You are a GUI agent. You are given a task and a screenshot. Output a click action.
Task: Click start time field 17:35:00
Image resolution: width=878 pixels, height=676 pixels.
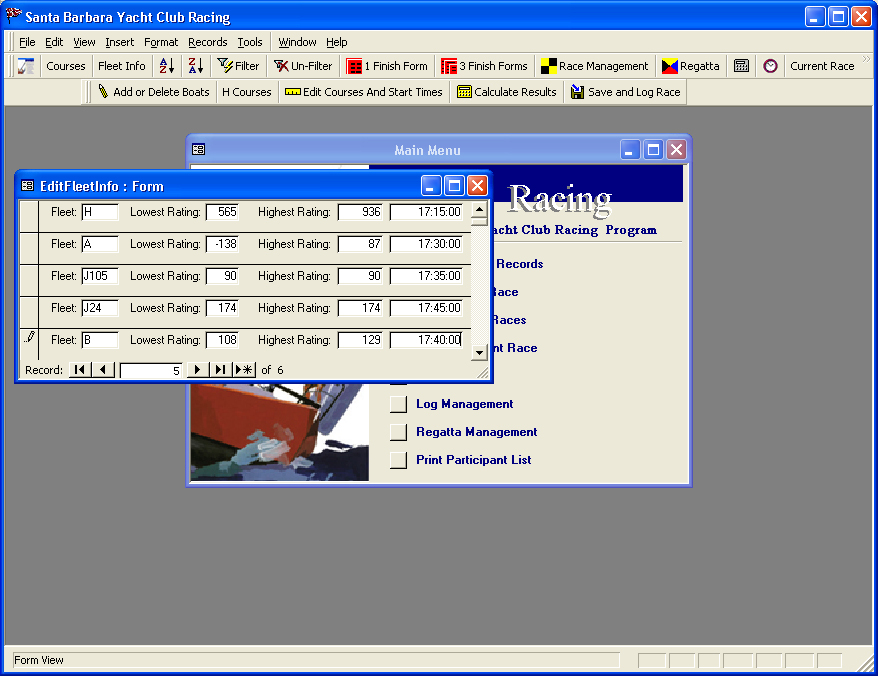point(426,276)
